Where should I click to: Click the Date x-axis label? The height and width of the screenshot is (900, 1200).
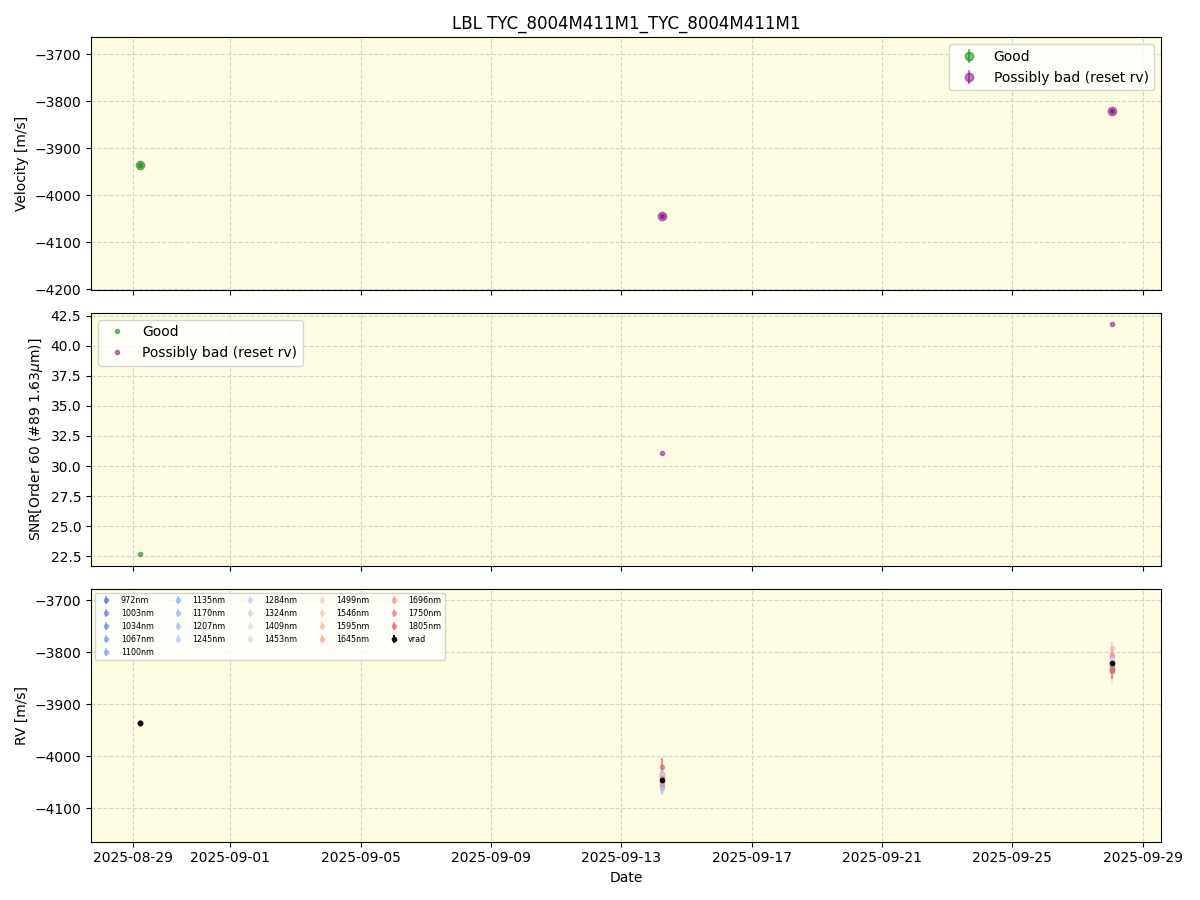[626, 878]
